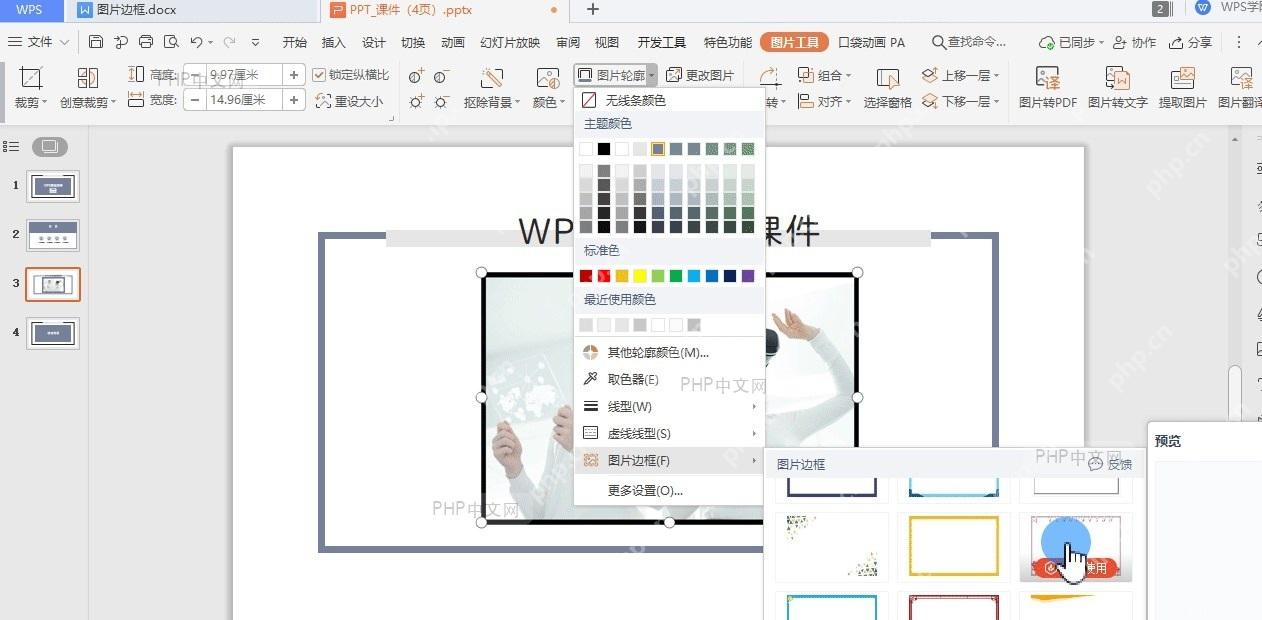1262x620 pixels.
Task: Click the width minus stepper button
Action: 195,100
